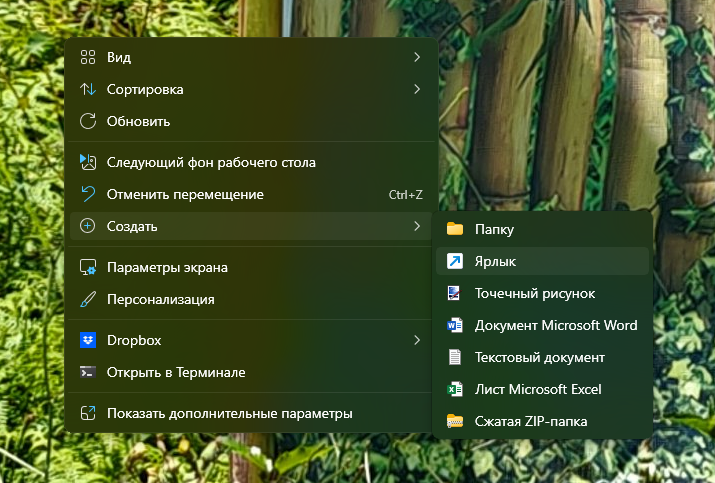Viewport: 715px width, 483px height.
Task: Click the Excel icon in the submenu
Action: [x=455, y=389]
